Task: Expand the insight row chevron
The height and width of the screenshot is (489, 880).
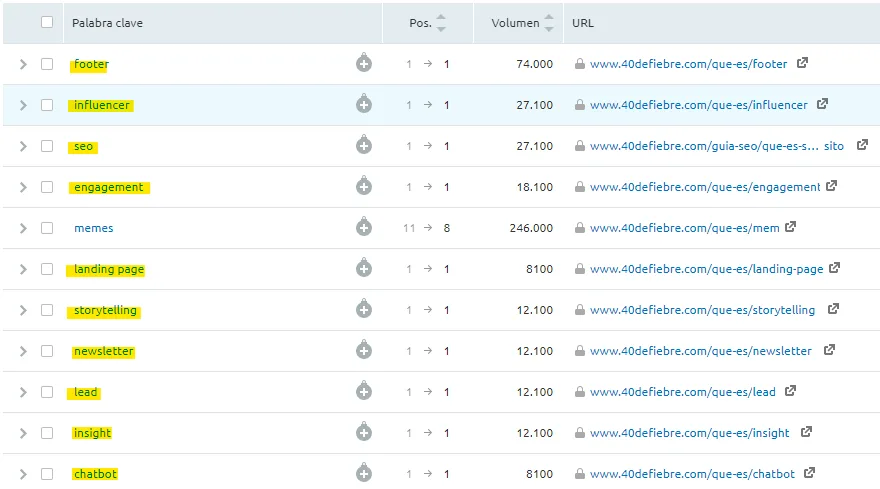Action: [x=24, y=433]
